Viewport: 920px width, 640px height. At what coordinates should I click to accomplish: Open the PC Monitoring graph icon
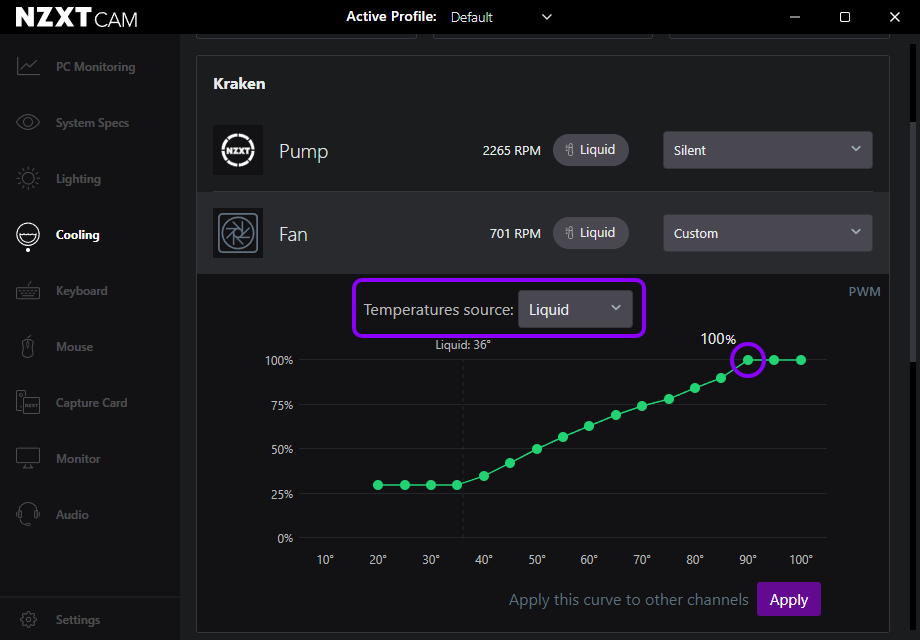point(28,67)
